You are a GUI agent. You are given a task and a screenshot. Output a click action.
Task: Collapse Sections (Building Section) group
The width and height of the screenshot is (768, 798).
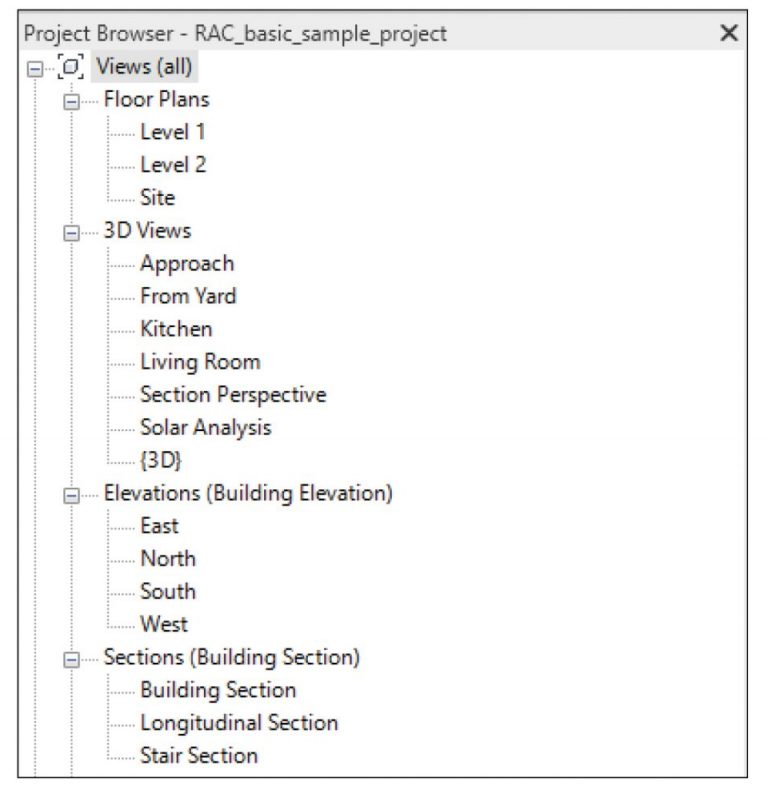click(71, 658)
